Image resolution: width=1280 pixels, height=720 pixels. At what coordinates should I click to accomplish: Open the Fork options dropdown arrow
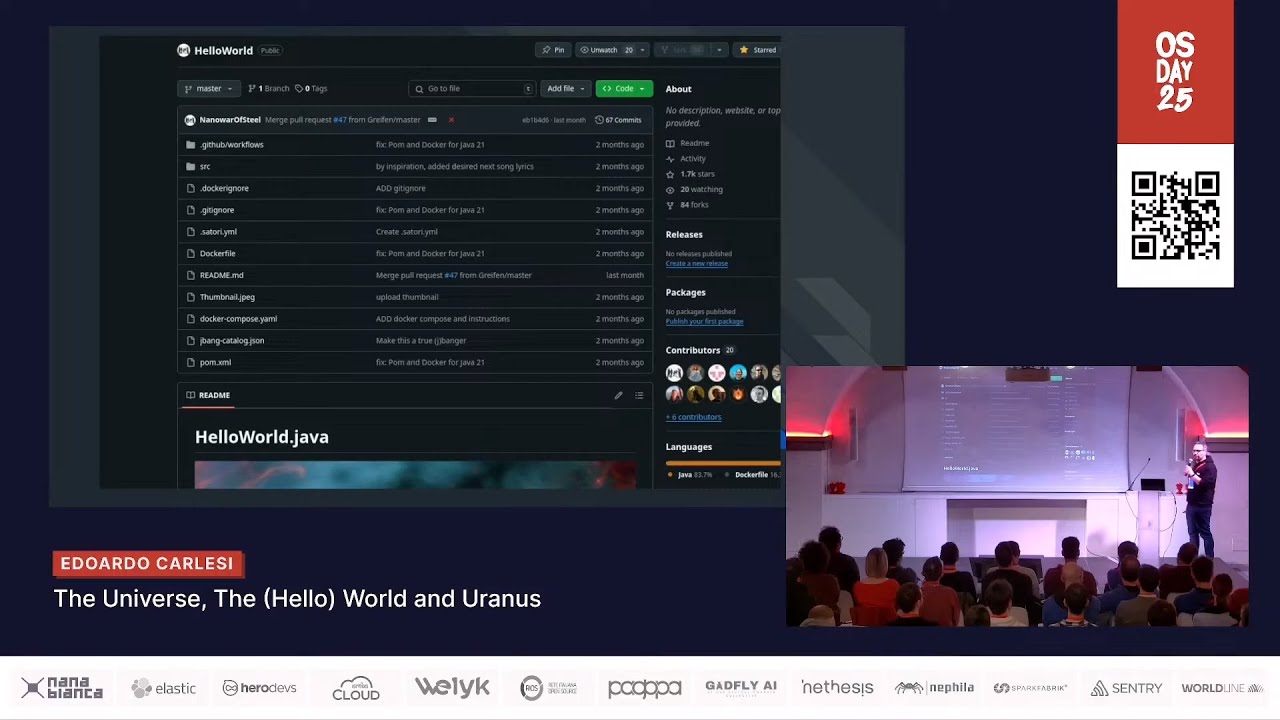click(719, 50)
